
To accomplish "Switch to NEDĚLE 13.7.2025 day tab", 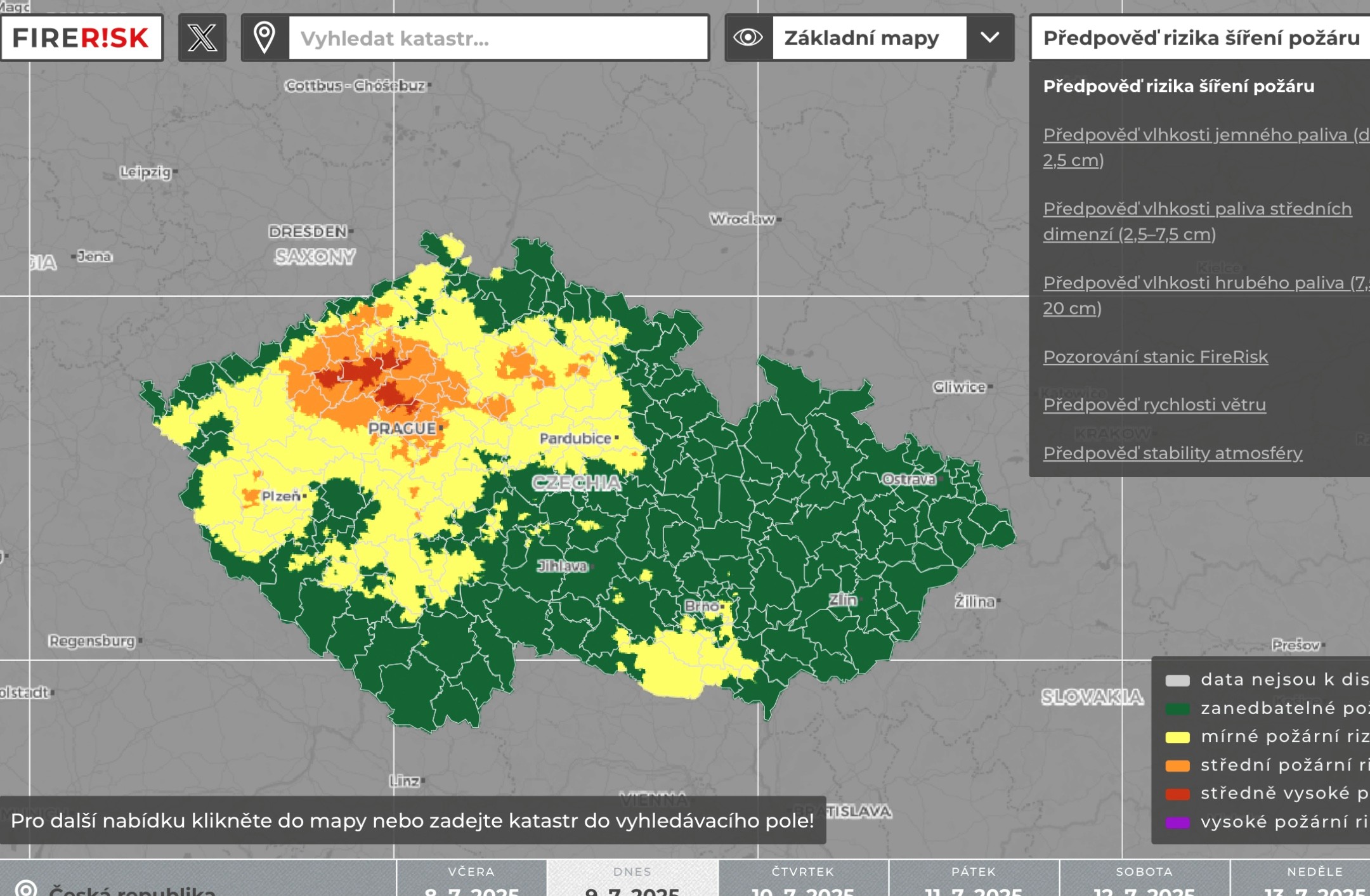I will click(x=1300, y=878).
